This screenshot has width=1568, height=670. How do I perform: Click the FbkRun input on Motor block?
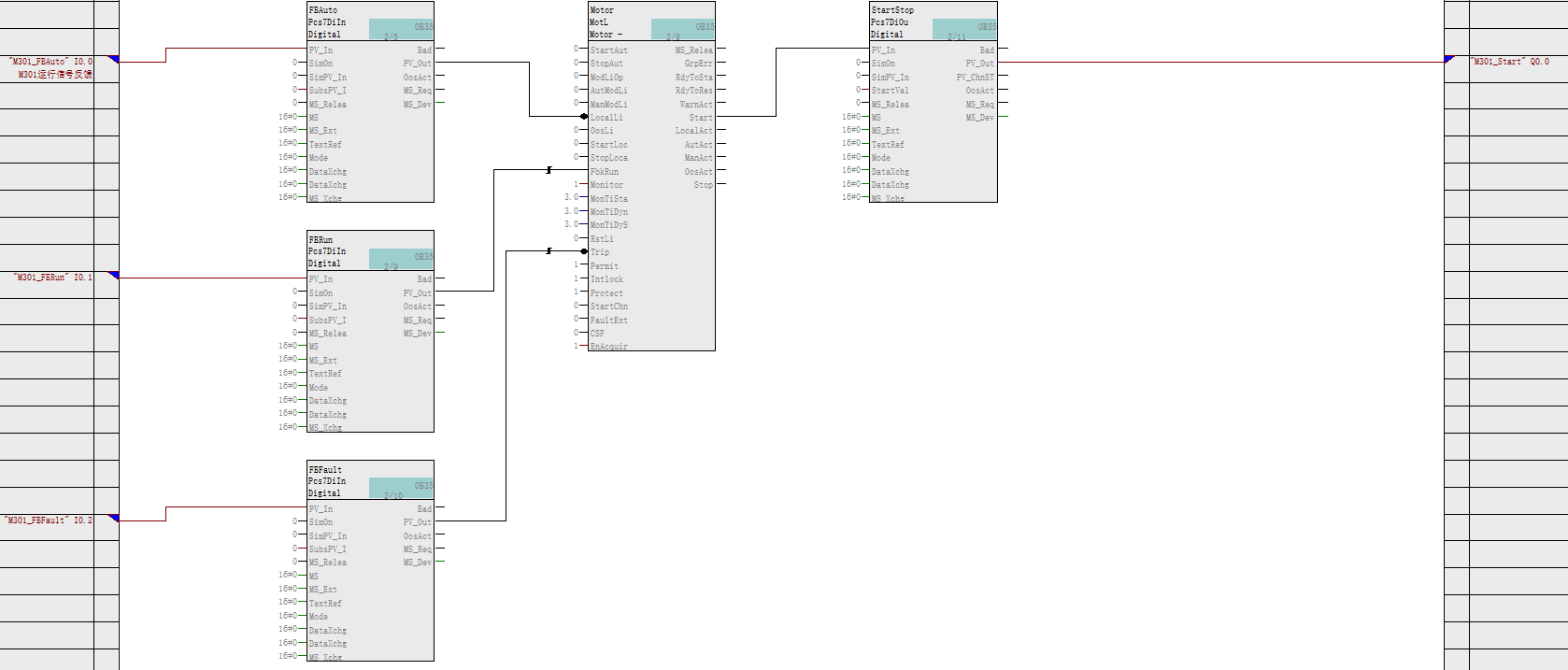click(x=604, y=172)
